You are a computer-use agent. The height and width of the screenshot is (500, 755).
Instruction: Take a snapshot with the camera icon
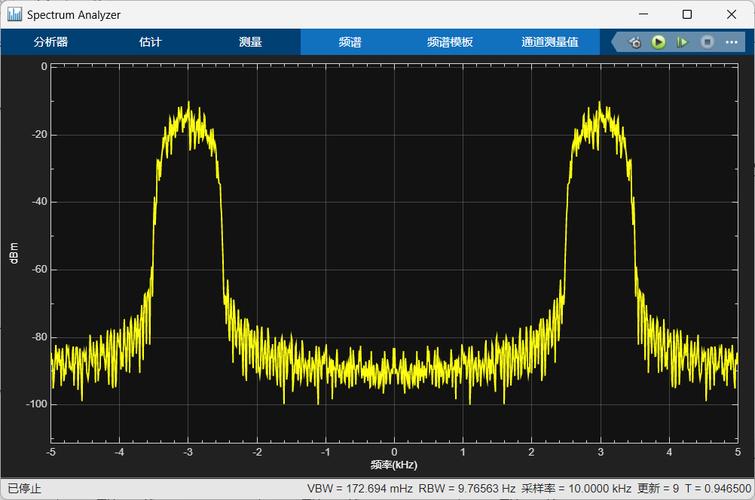point(635,42)
